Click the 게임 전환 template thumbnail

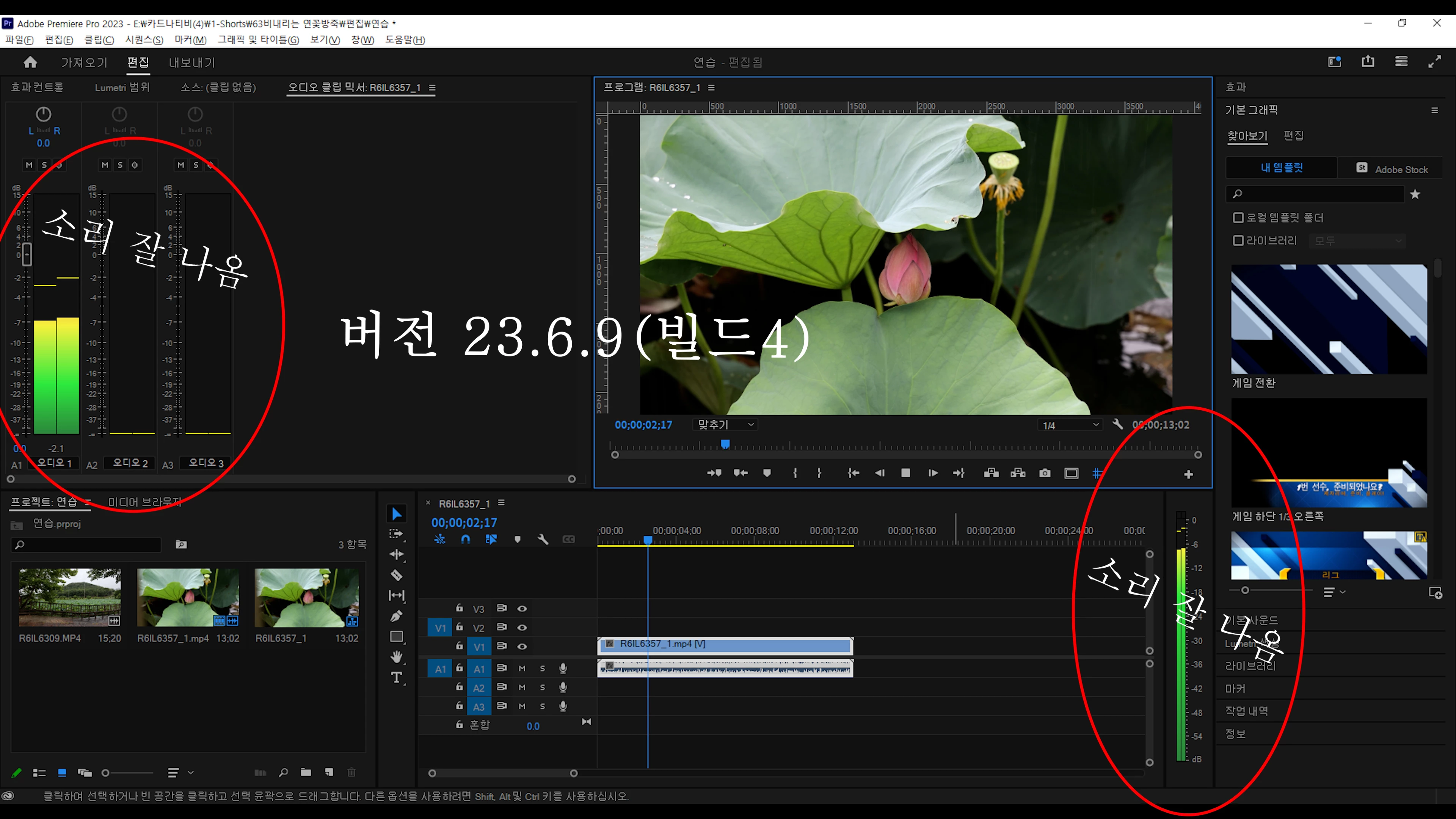coord(1329,319)
